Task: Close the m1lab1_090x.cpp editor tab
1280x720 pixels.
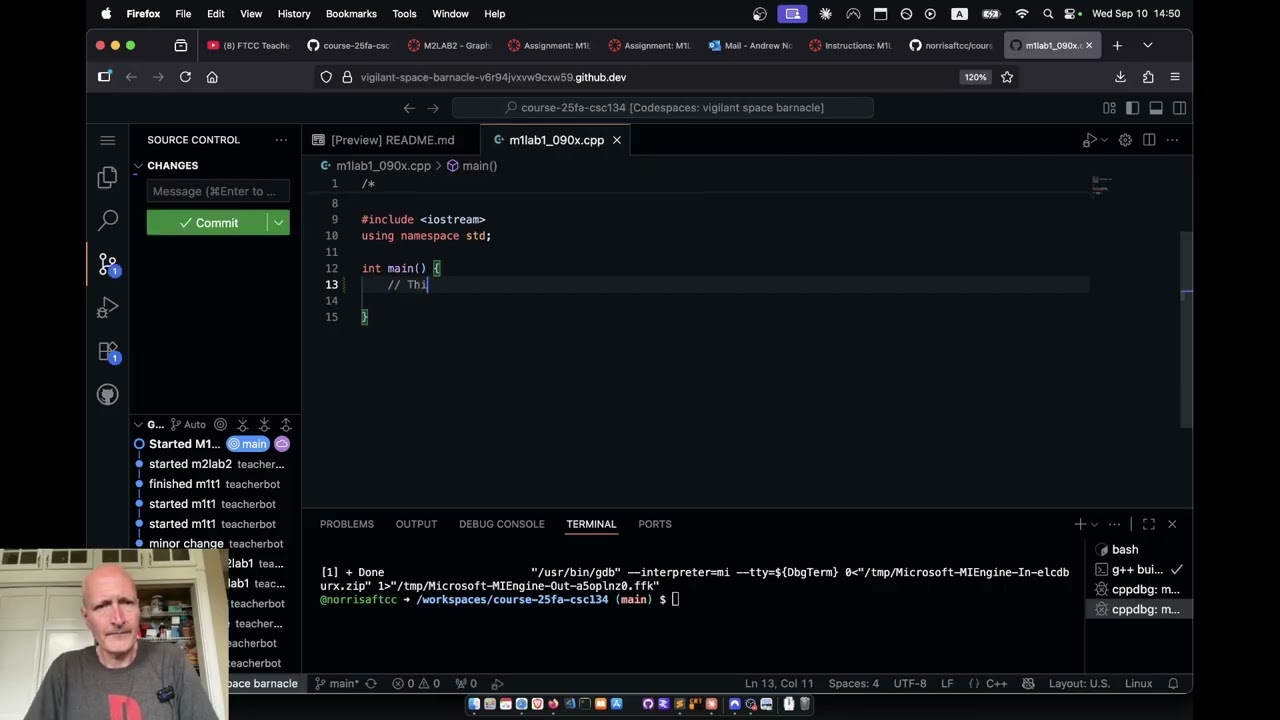Action: click(x=617, y=140)
